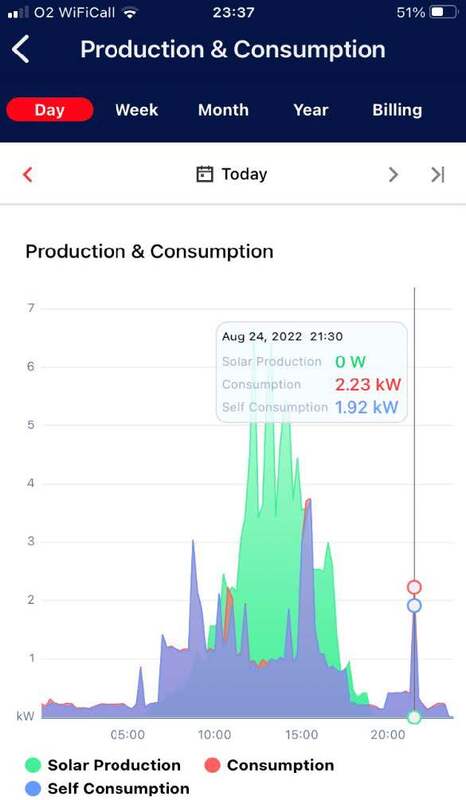Select red Consumption marker on chart line
Viewport: 466px width, 800px height.
point(414,587)
